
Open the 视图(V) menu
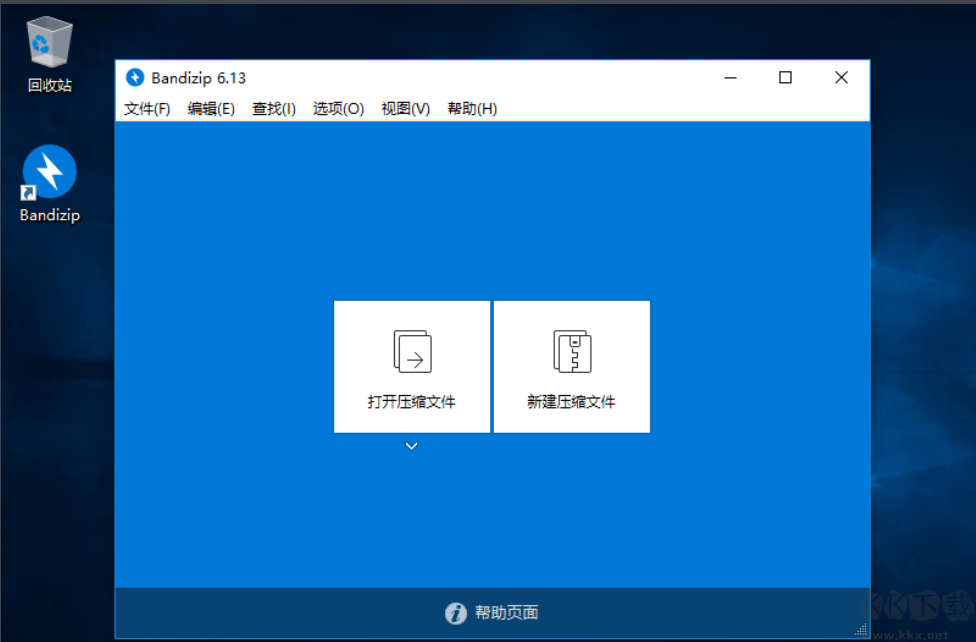[x=404, y=108]
